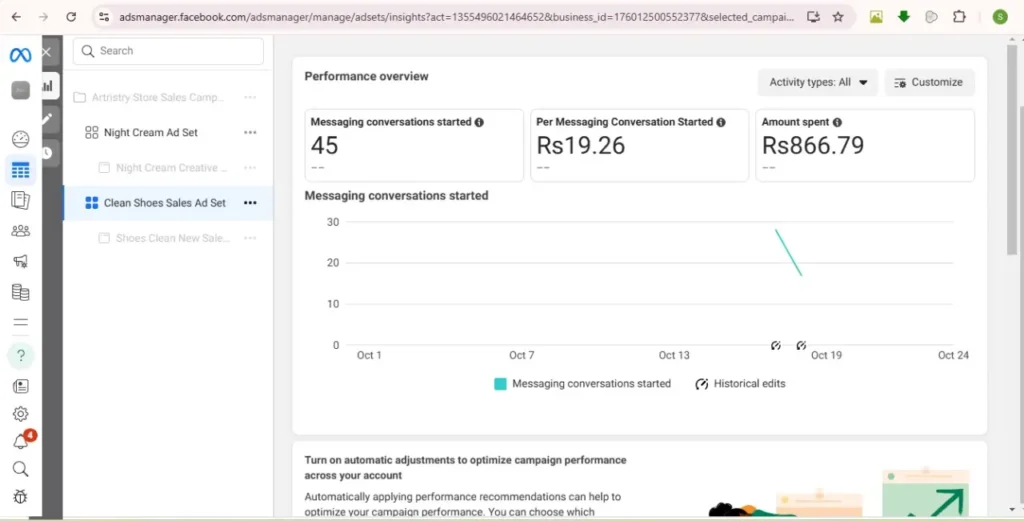This screenshot has width=1024, height=521.
Task: Expand the Activity types: All dropdown
Action: (817, 82)
